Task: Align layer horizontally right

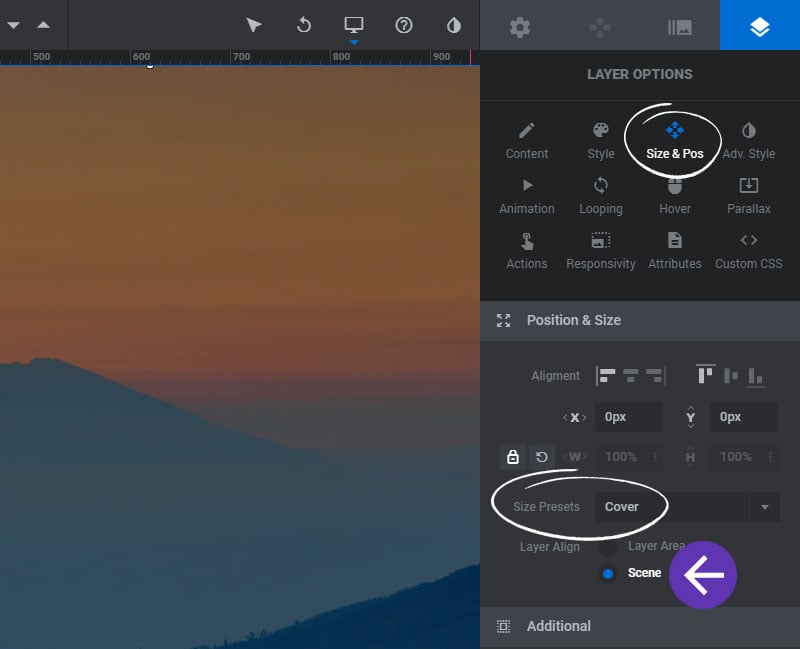Action: tap(655, 376)
